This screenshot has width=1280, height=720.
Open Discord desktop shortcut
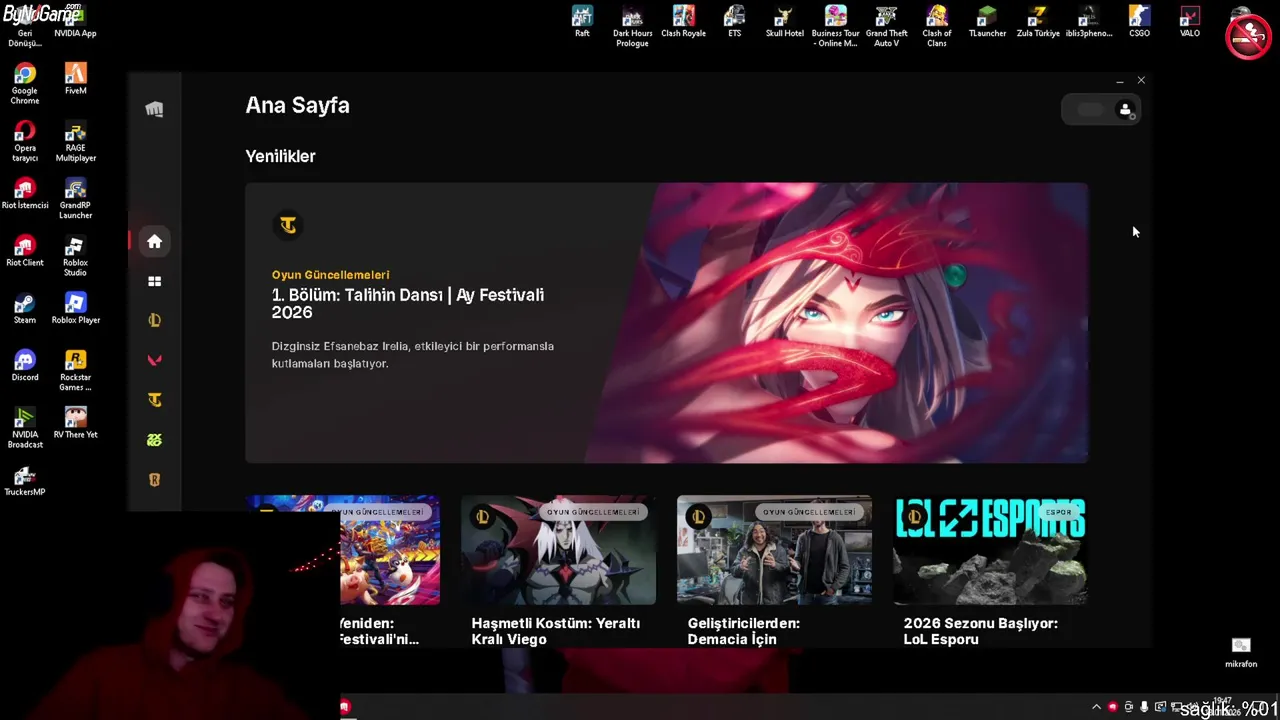[25, 365]
